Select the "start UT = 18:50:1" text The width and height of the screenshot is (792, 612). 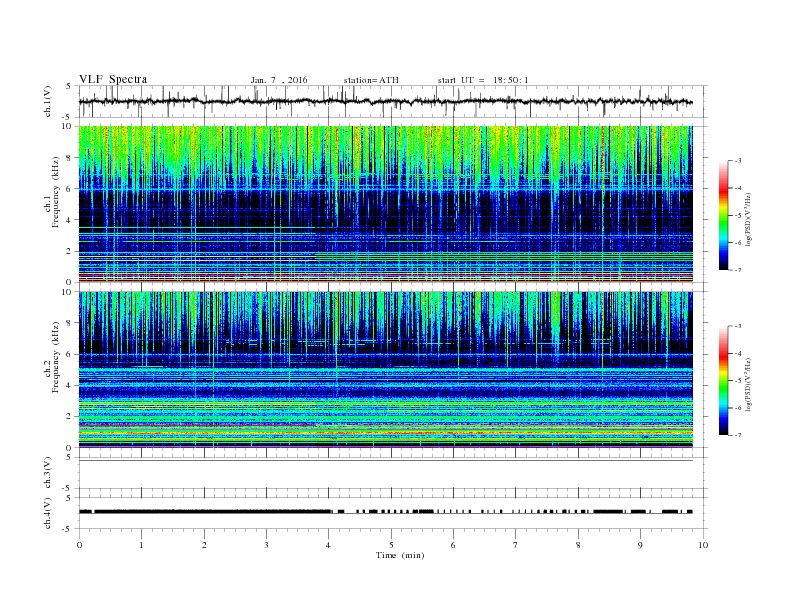point(483,80)
